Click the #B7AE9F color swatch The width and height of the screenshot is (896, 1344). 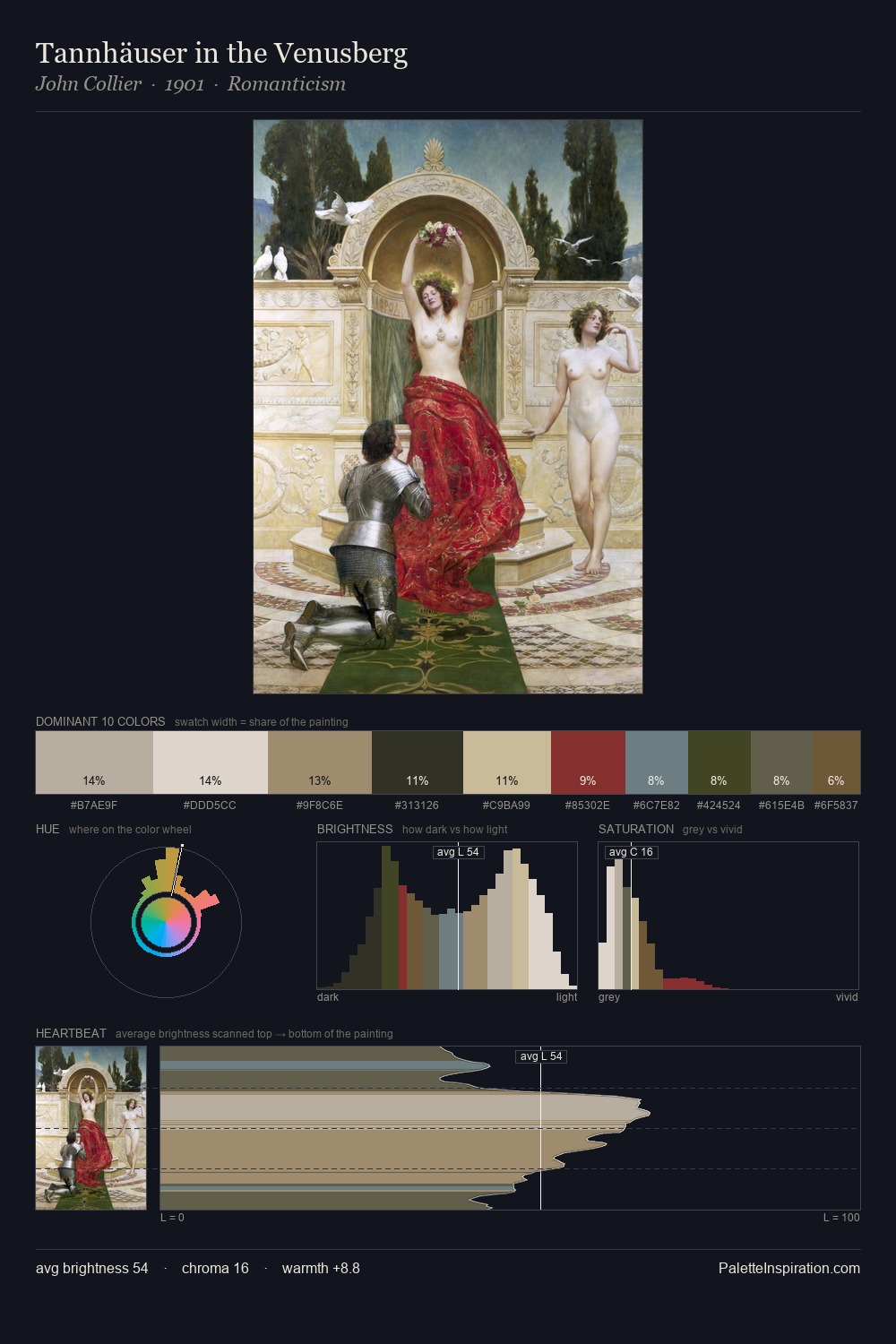(x=94, y=762)
